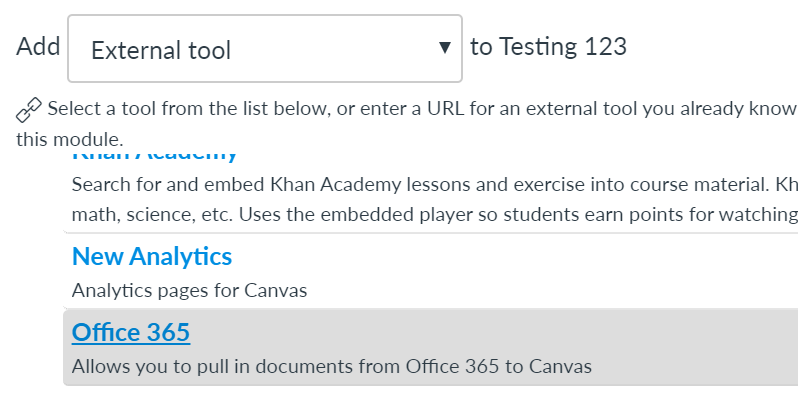Click the Analytics pages for Canvas description
This screenshot has width=798, height=397.
point(189,291)
